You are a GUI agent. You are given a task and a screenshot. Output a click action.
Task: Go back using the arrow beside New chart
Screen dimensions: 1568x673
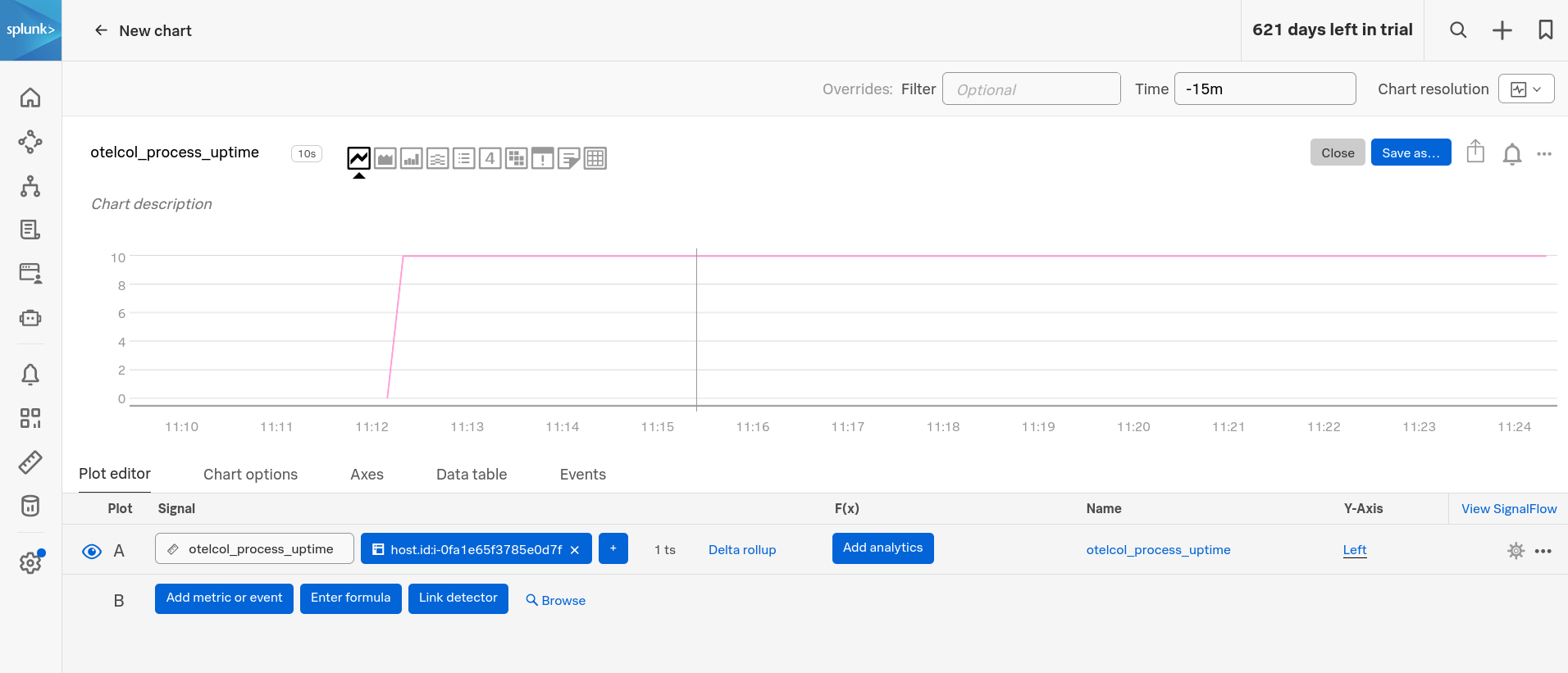101,30
